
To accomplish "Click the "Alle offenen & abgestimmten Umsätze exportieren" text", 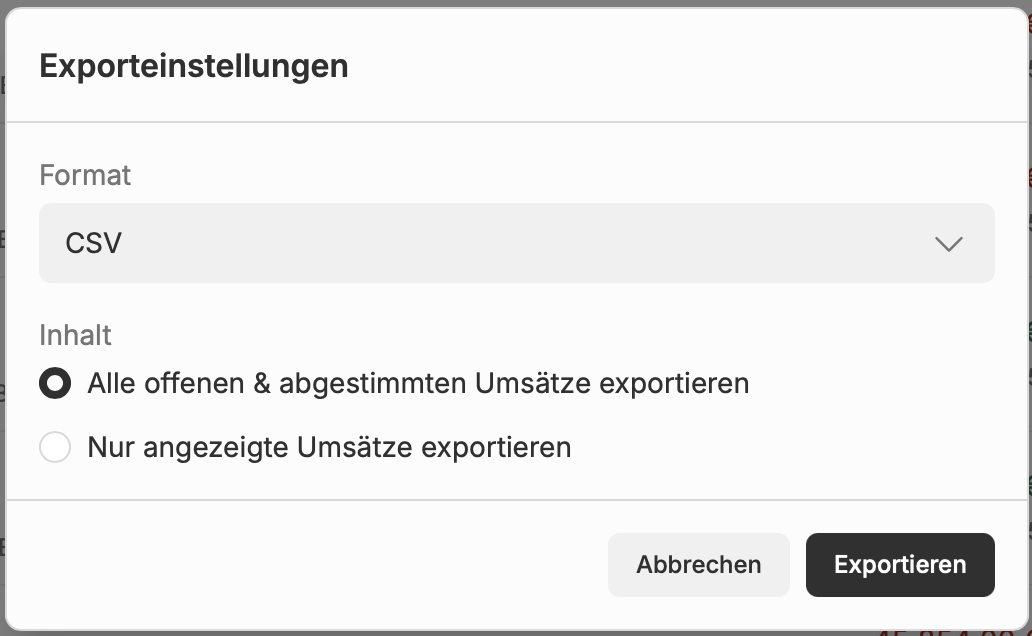I will tap(418, 383).
